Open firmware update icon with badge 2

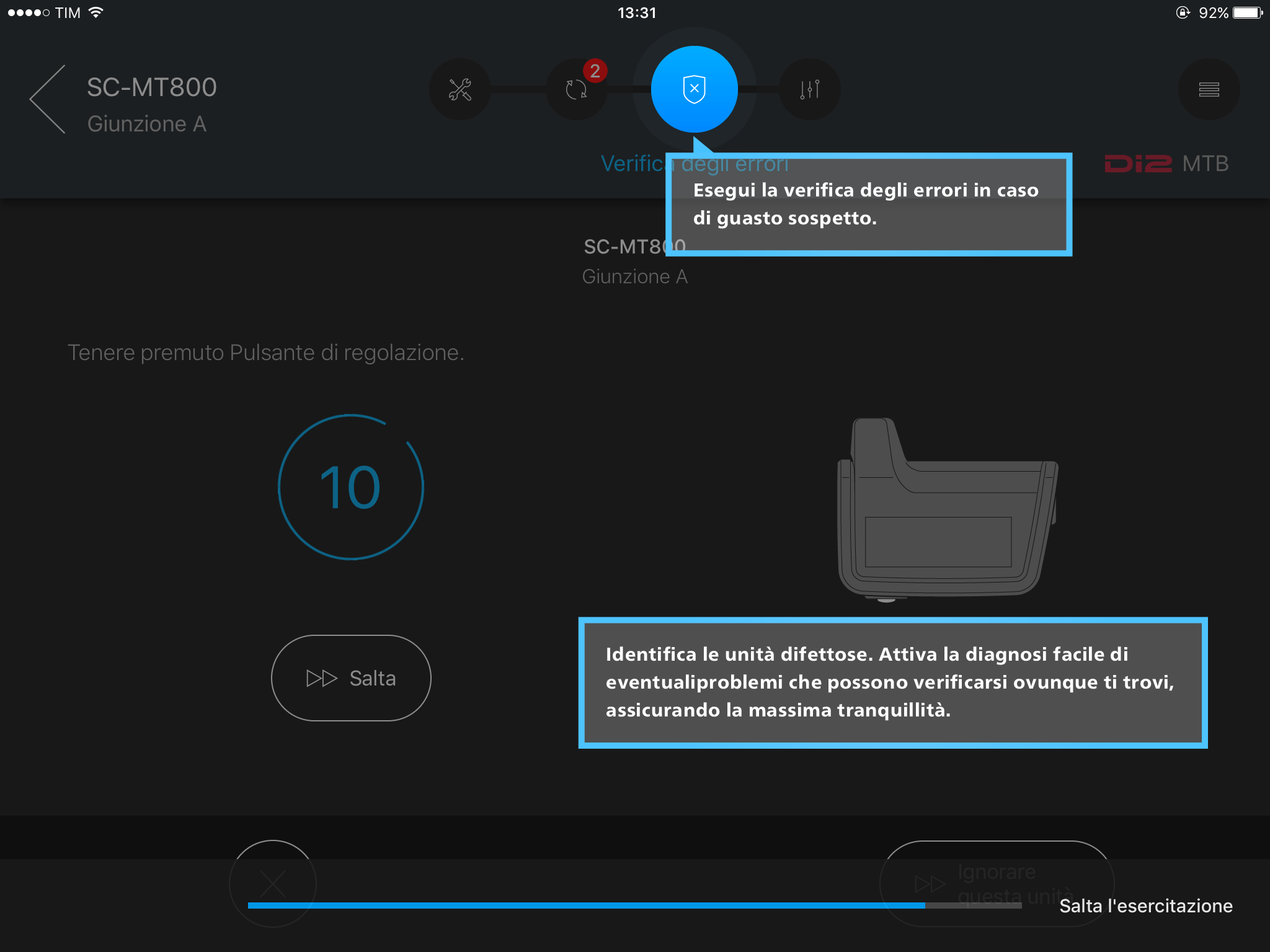[576, 90]
